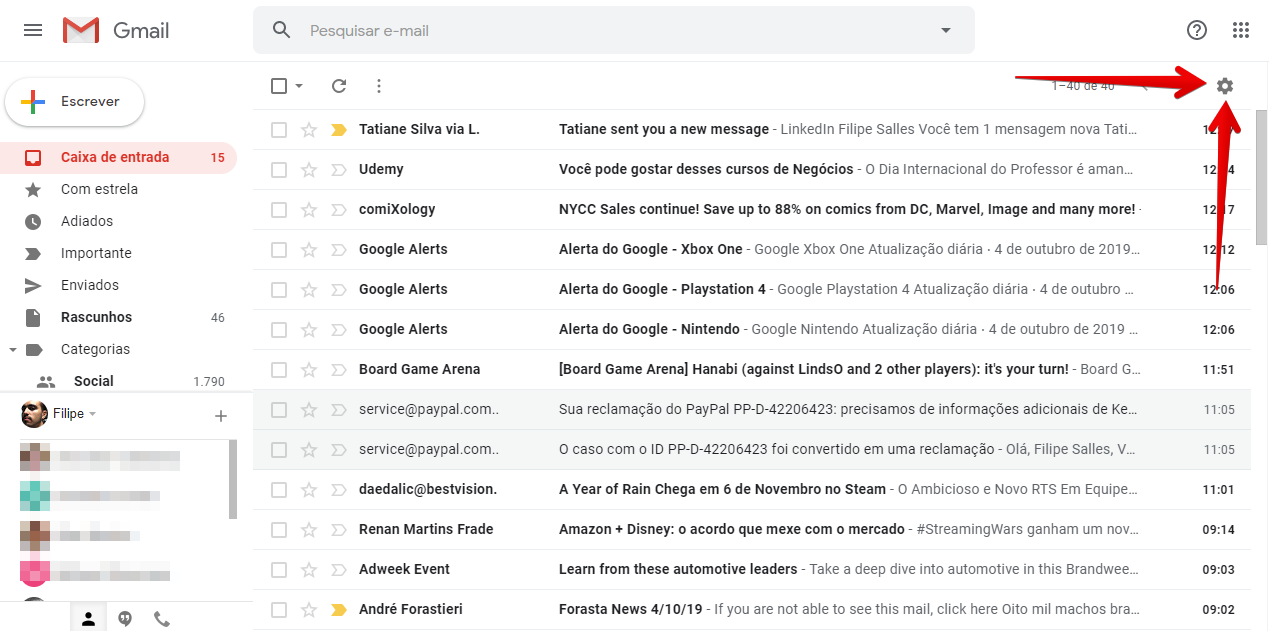Open the Google apps grid
Viewport: 1269px width, 631px height.
coord(1242,30)
